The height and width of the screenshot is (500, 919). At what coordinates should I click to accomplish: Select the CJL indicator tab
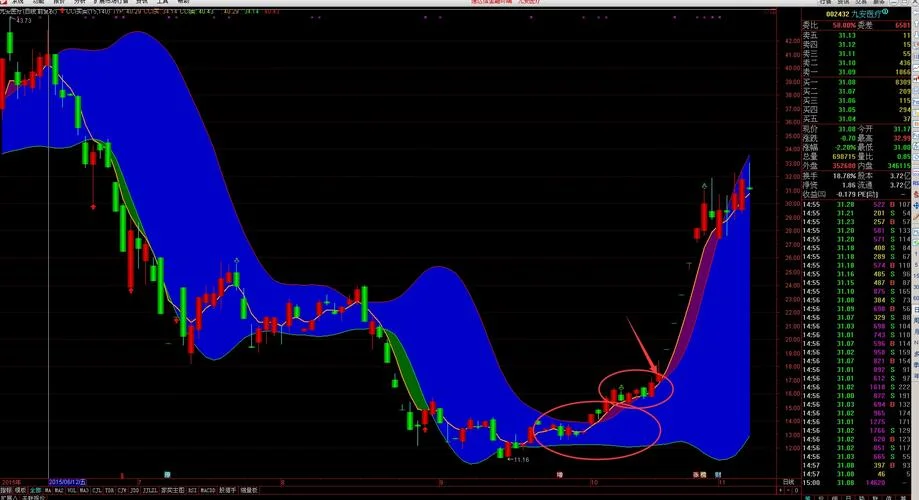coord(97,490)
